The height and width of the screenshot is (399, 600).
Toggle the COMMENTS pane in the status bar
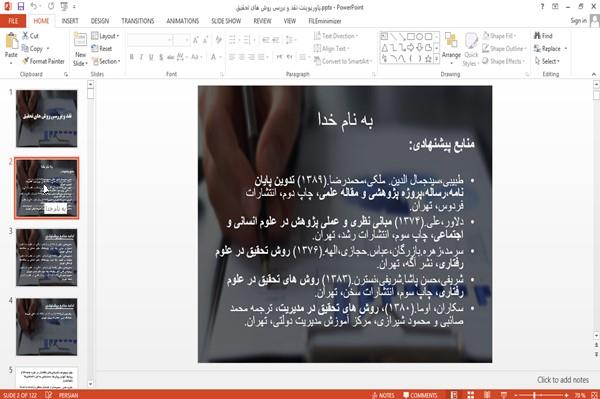tap(420, 395)
